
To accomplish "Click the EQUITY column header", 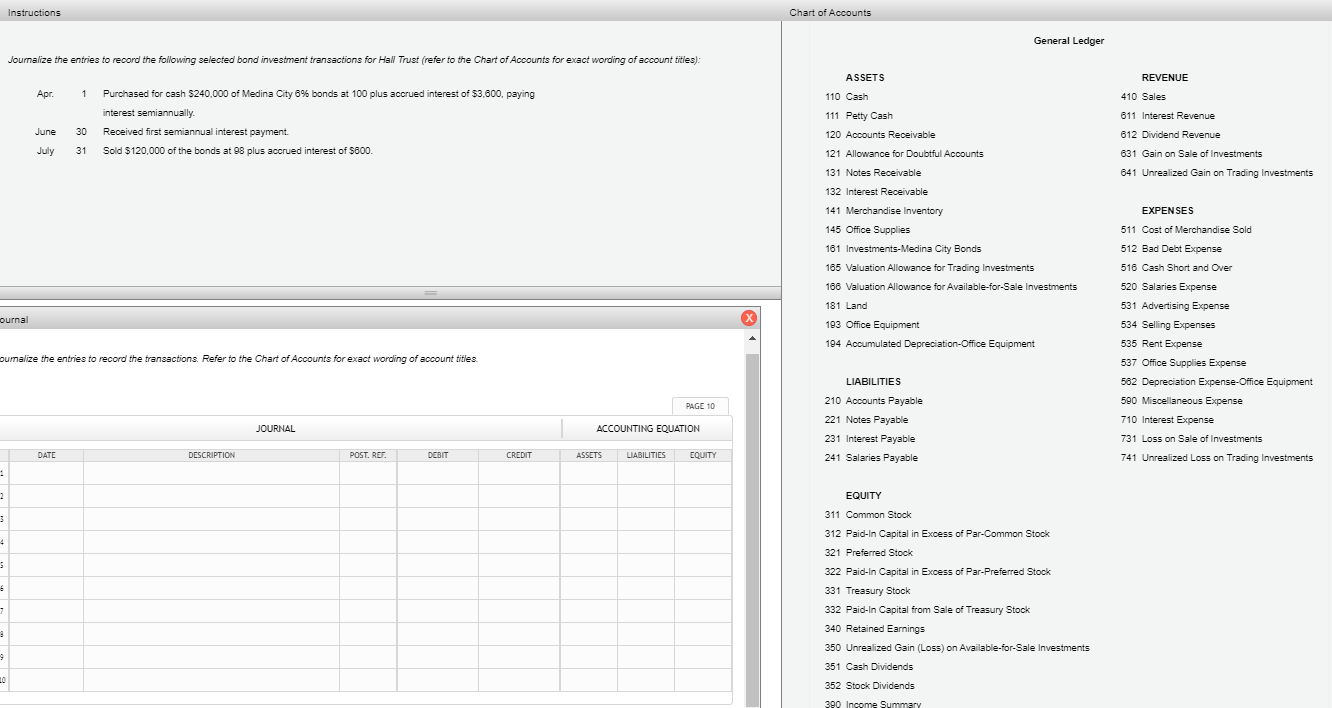I will click(x=703, y=455).
